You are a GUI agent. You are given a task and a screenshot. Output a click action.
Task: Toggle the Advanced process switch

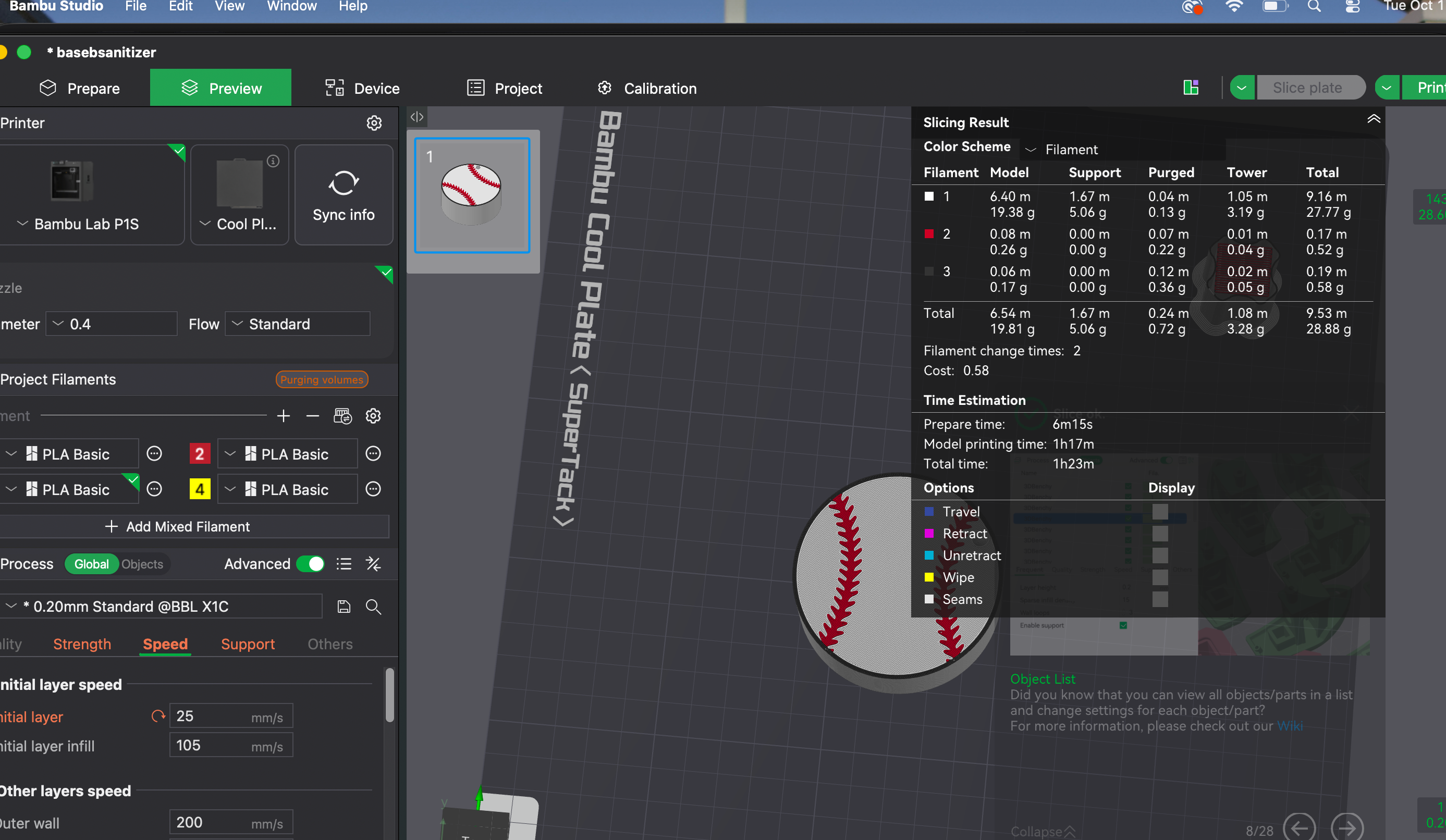311,564
